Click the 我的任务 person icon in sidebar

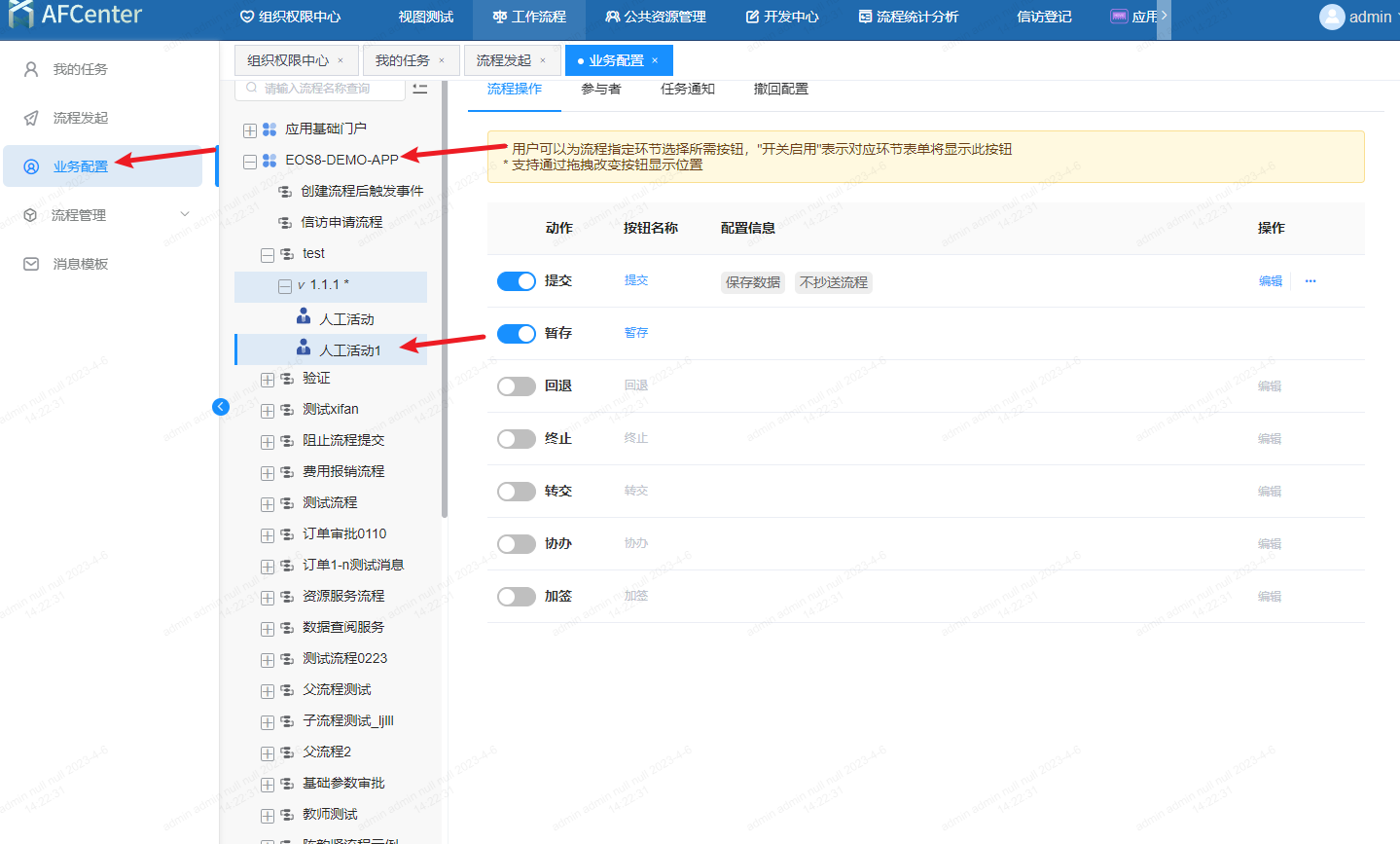(31, 69)
